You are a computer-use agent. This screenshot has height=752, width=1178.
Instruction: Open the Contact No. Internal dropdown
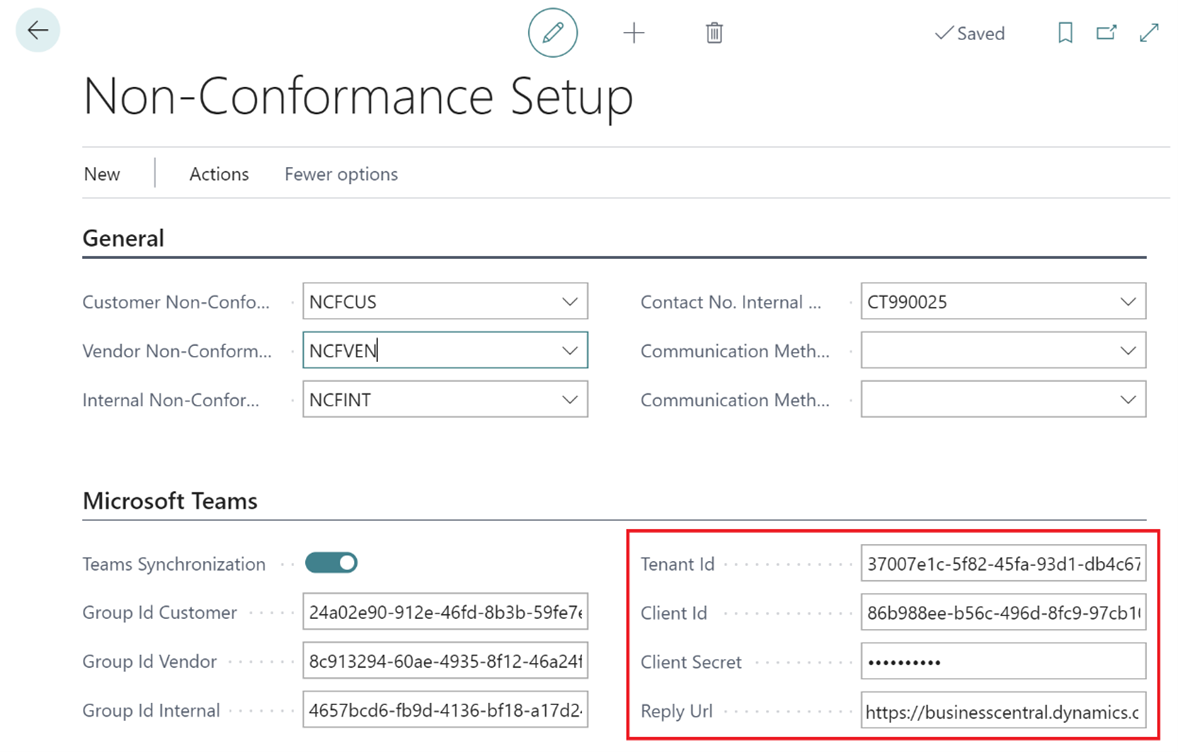[x=1127, y=302]
